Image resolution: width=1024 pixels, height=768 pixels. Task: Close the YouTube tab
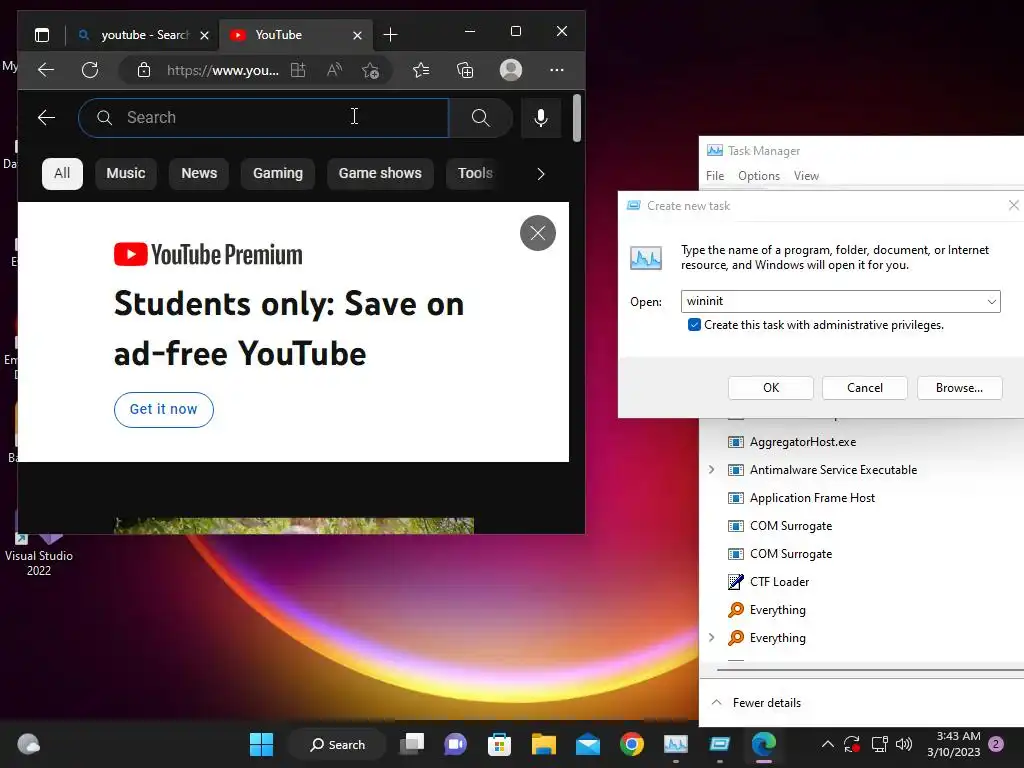[357, 35]
